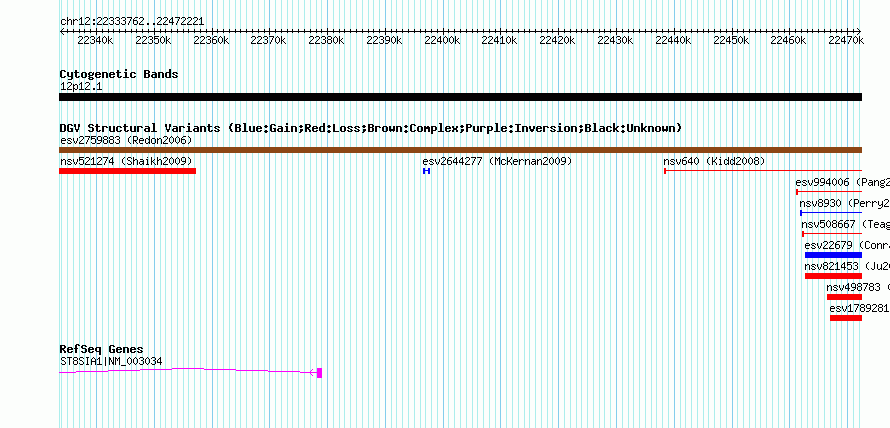Click the chr12:22333762..22472221 coordinate label

coord(132,22)
